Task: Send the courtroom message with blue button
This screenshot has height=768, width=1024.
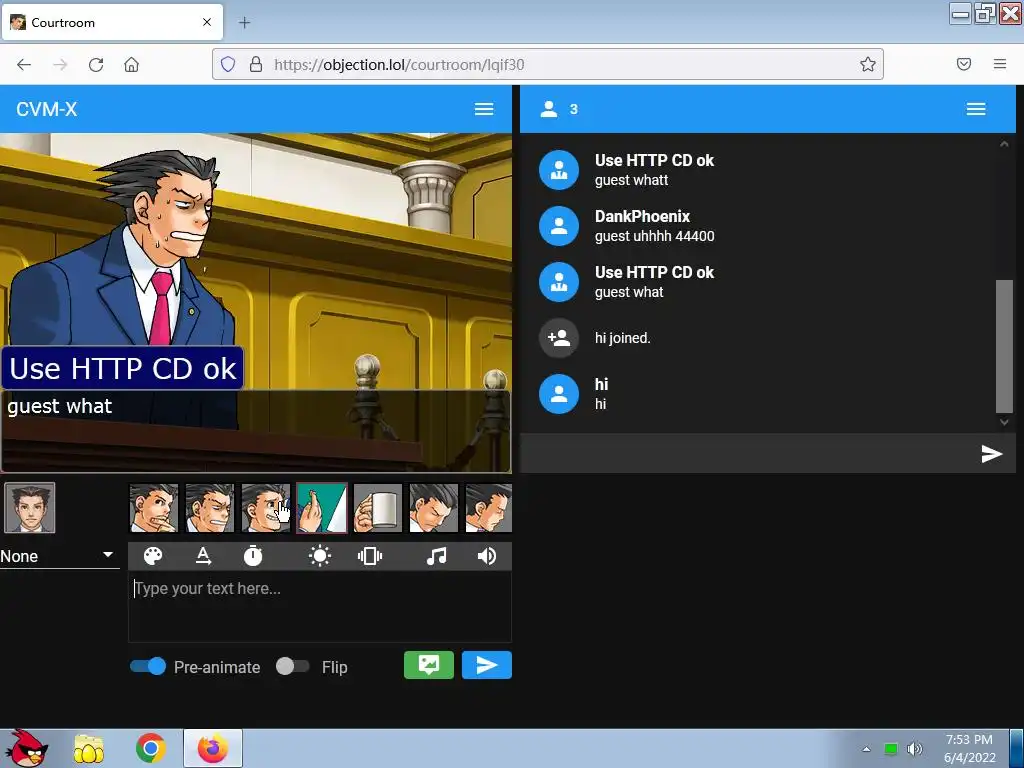Action: (x=487, y=665)
